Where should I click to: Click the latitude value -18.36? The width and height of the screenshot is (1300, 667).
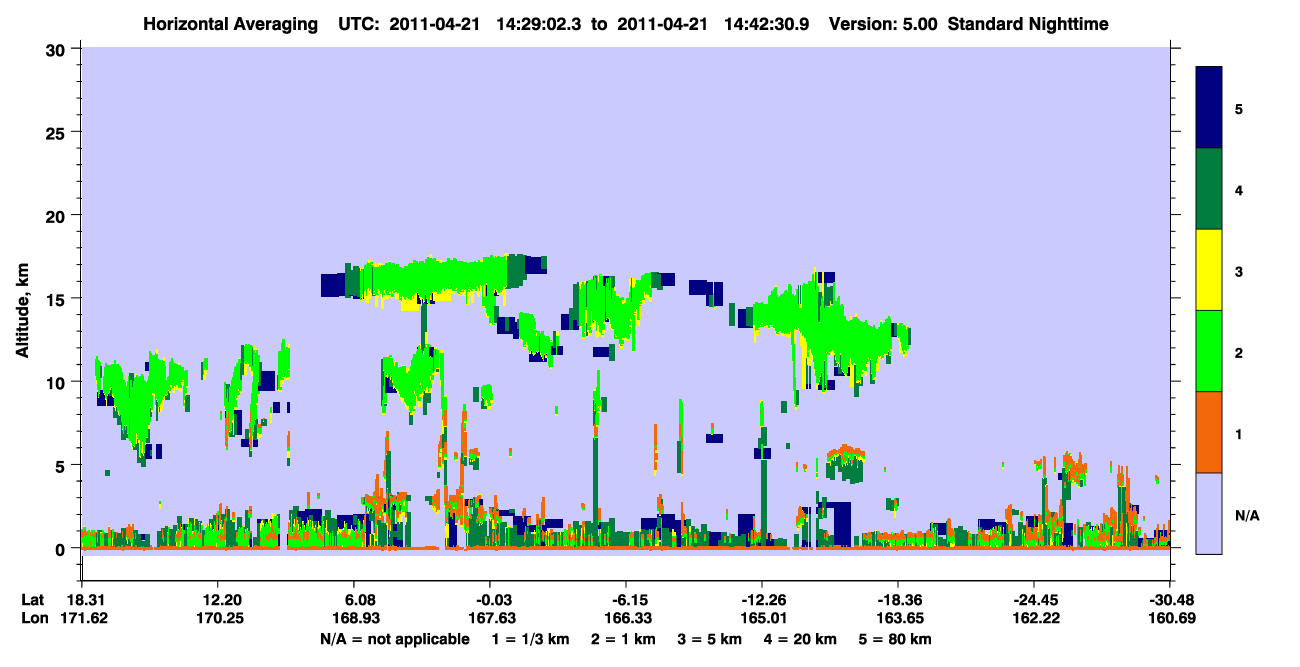[897, 600]
